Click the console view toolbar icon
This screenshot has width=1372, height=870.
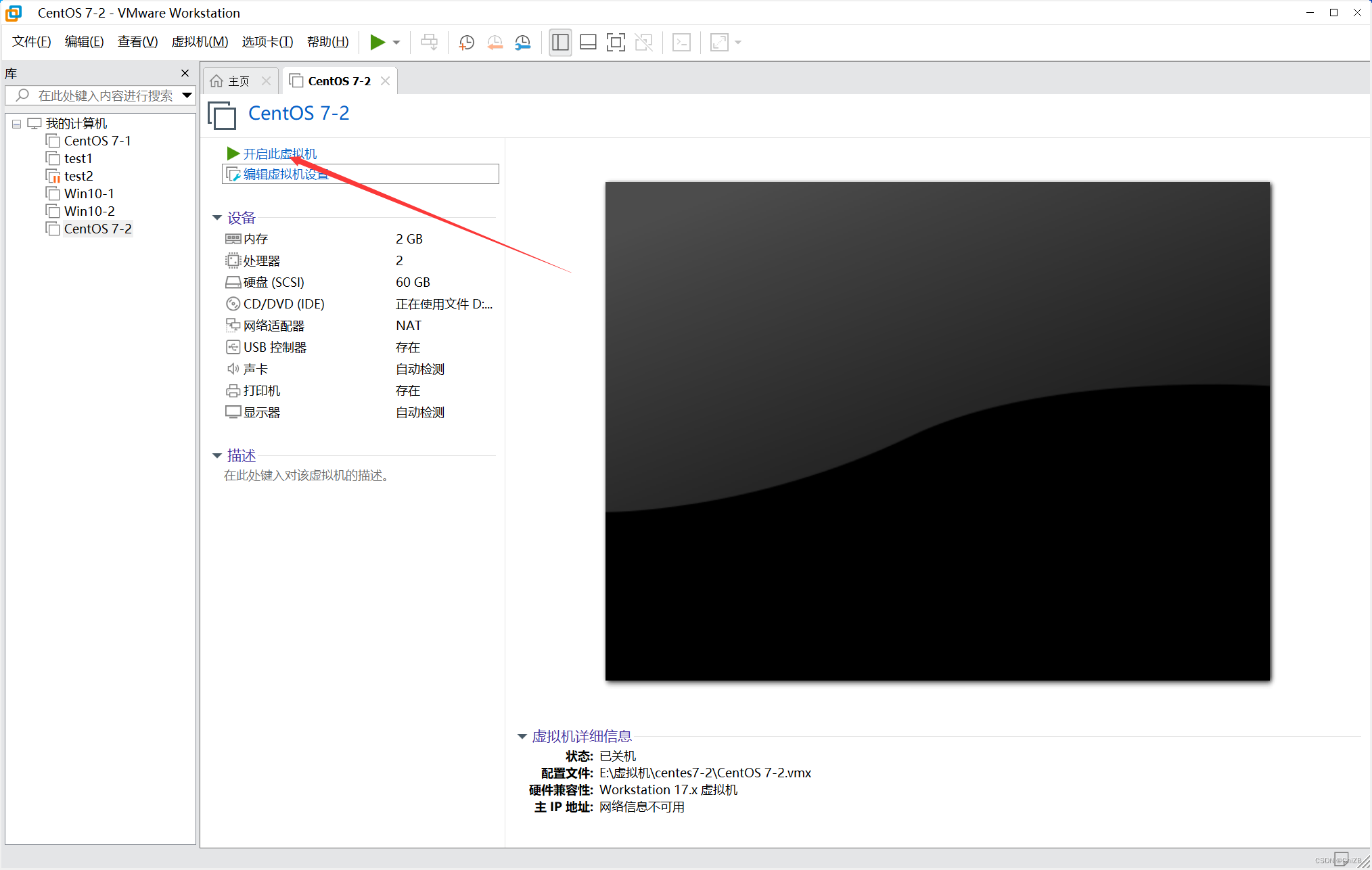tap(681, 42)
